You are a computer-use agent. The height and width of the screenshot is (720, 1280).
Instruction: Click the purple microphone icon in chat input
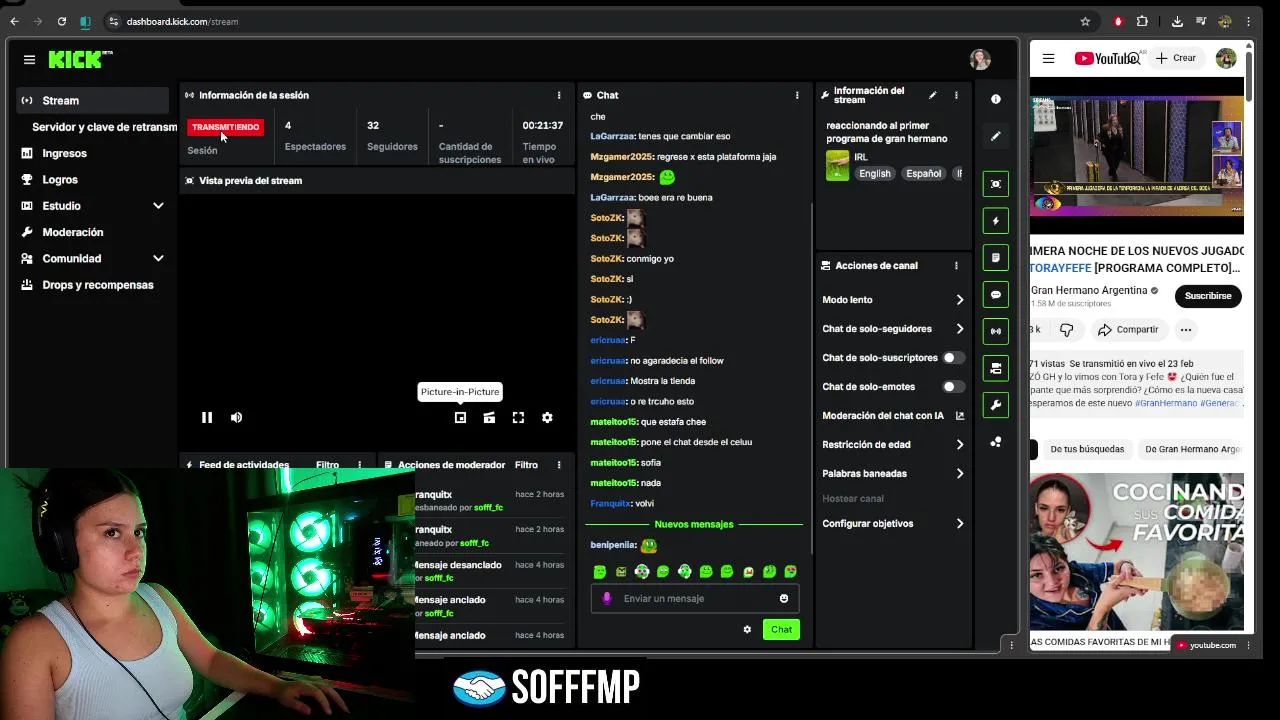point(607,599)
